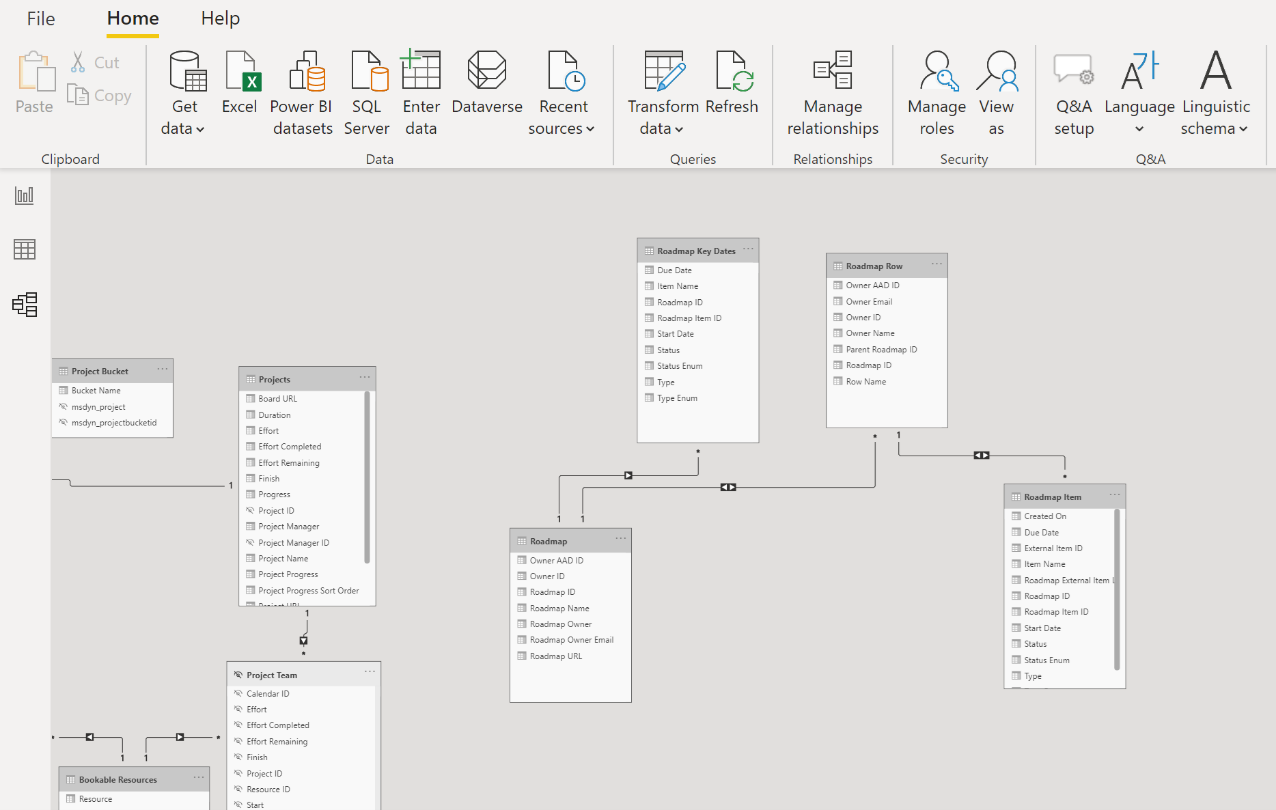1276x810 pixels.
Task: Open Project Team table options ellipsis
Action: (x=370, y=673)
